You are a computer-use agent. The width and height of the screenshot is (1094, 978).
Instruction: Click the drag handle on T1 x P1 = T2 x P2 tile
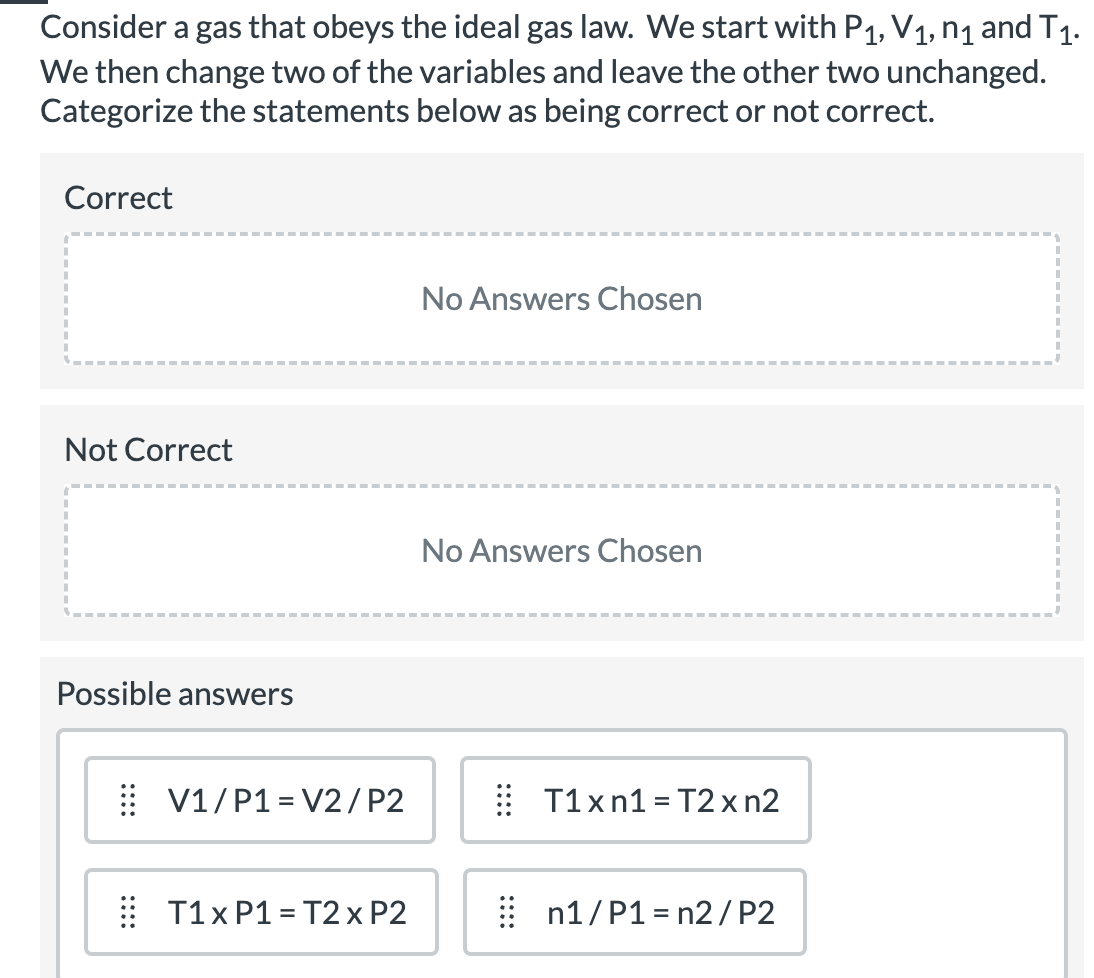tap(126, 912)
